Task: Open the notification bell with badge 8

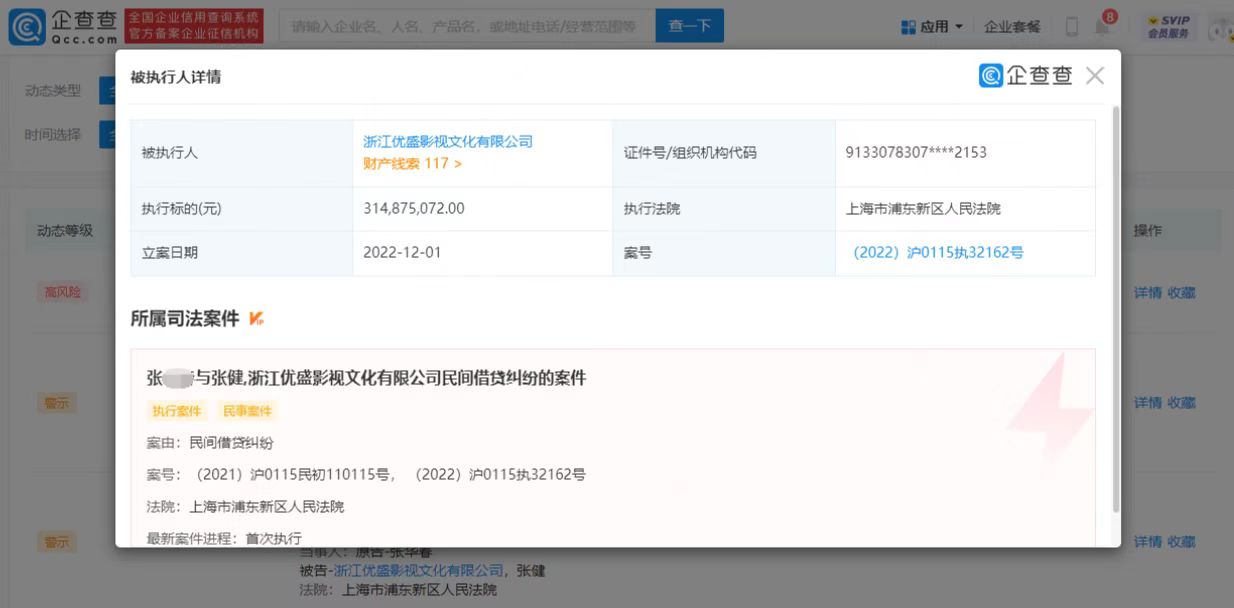Action: click(1102, 26)
